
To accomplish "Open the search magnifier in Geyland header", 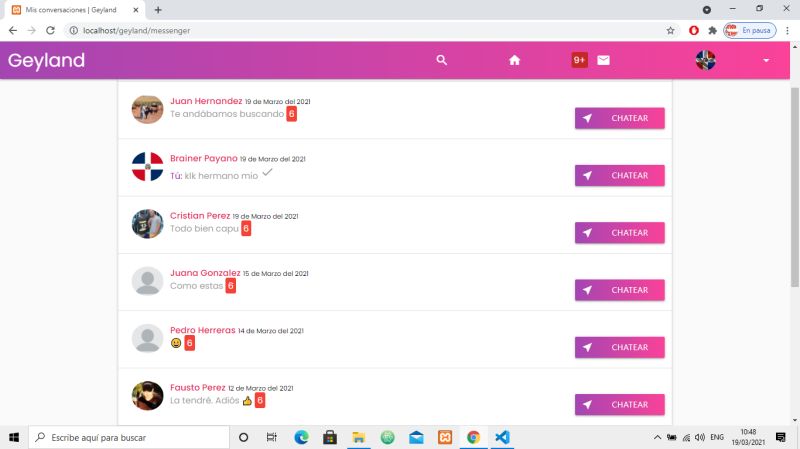I will 441,60.
